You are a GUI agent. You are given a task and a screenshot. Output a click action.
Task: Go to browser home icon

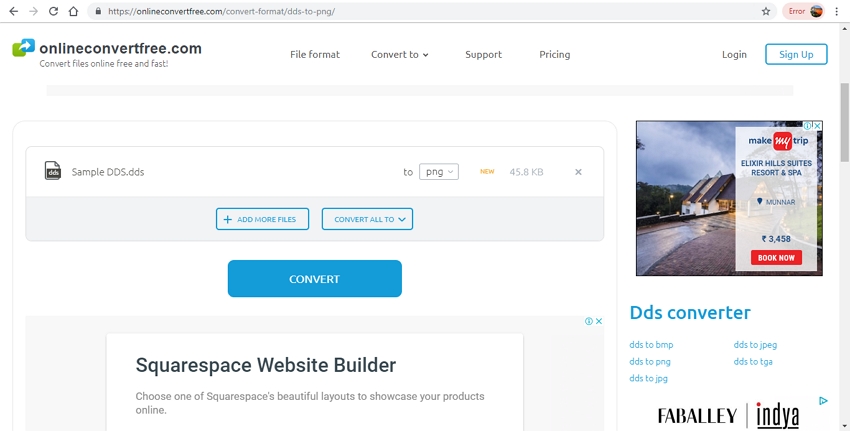pyautogui.click(x=73, y=11)
